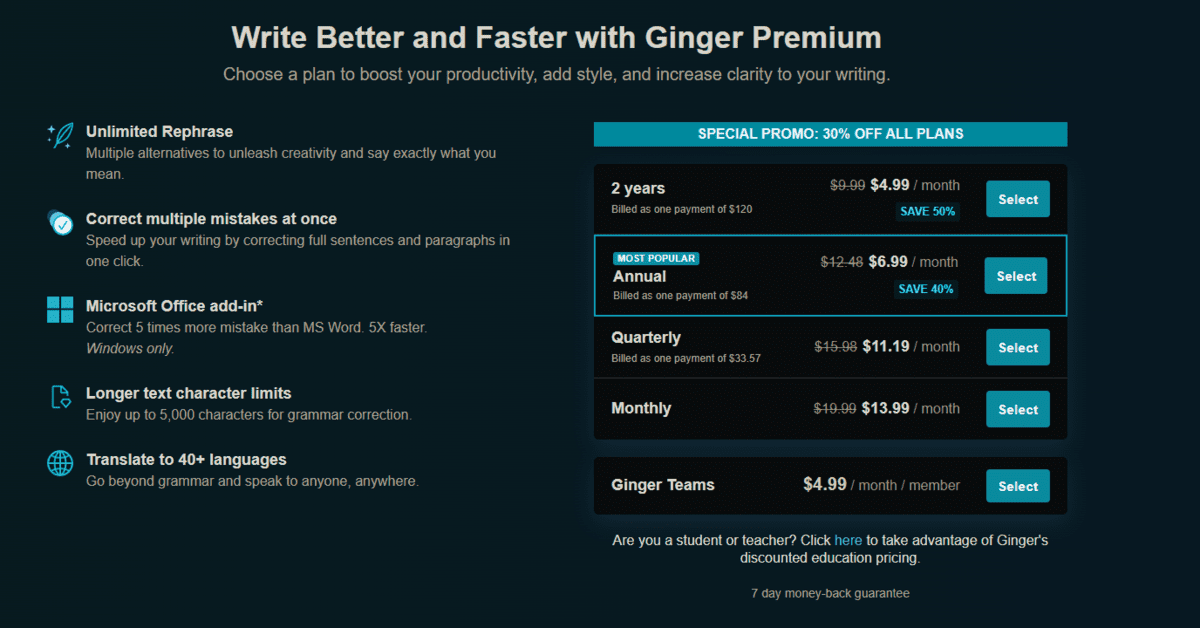Click the Translate to 40+ languages heading
The width and height of the screenshot is (1200, 628).
point(186,459)
